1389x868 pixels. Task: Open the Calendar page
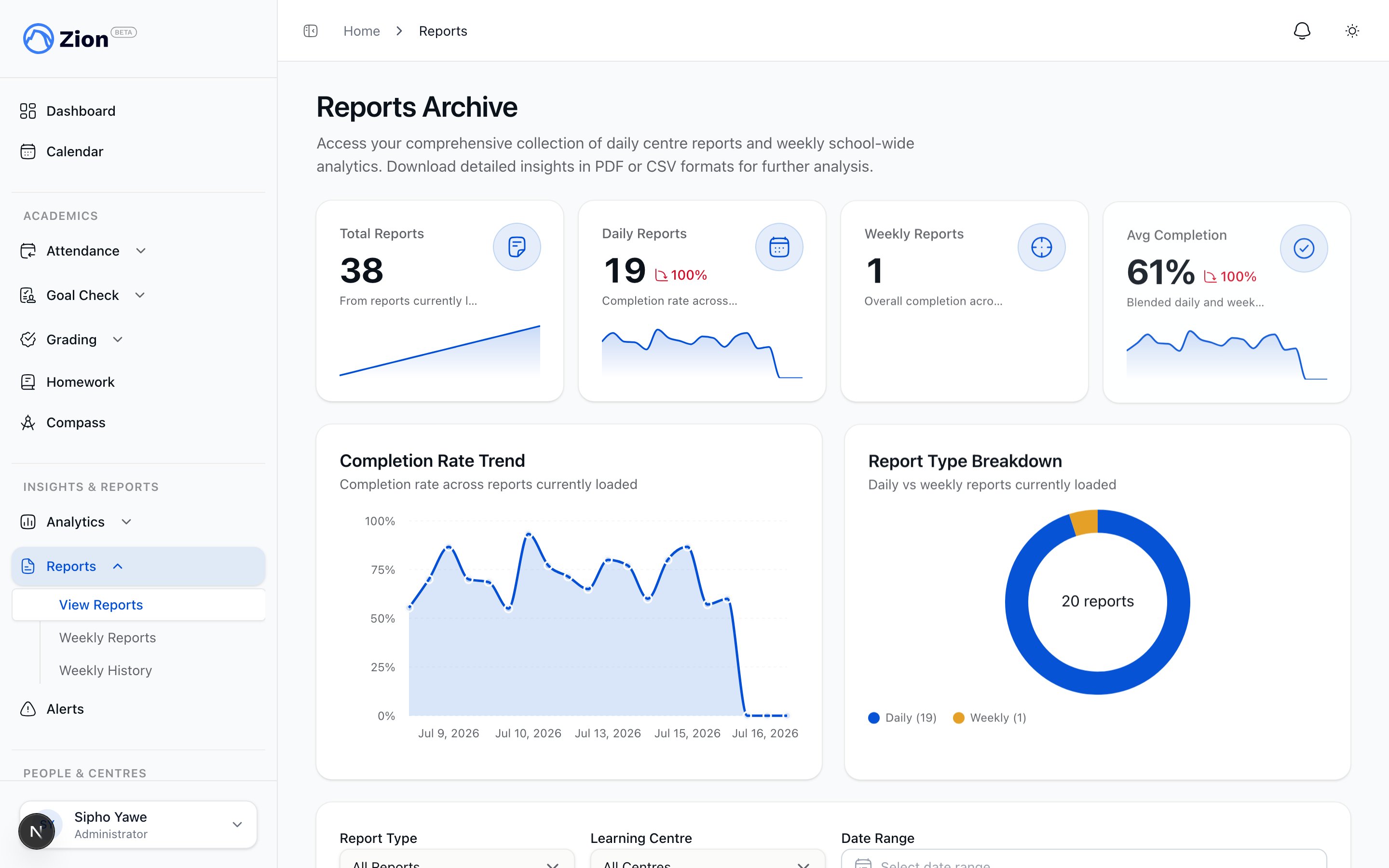point(138,151)
